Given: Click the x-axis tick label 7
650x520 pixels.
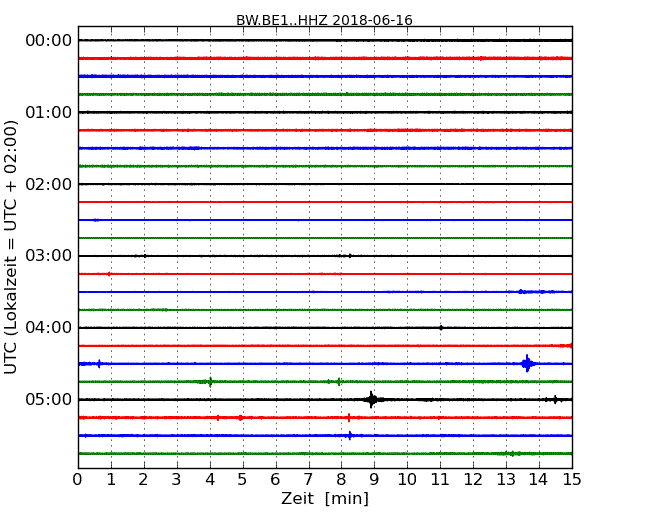Looking at the screenshot, I should point(308,480).
